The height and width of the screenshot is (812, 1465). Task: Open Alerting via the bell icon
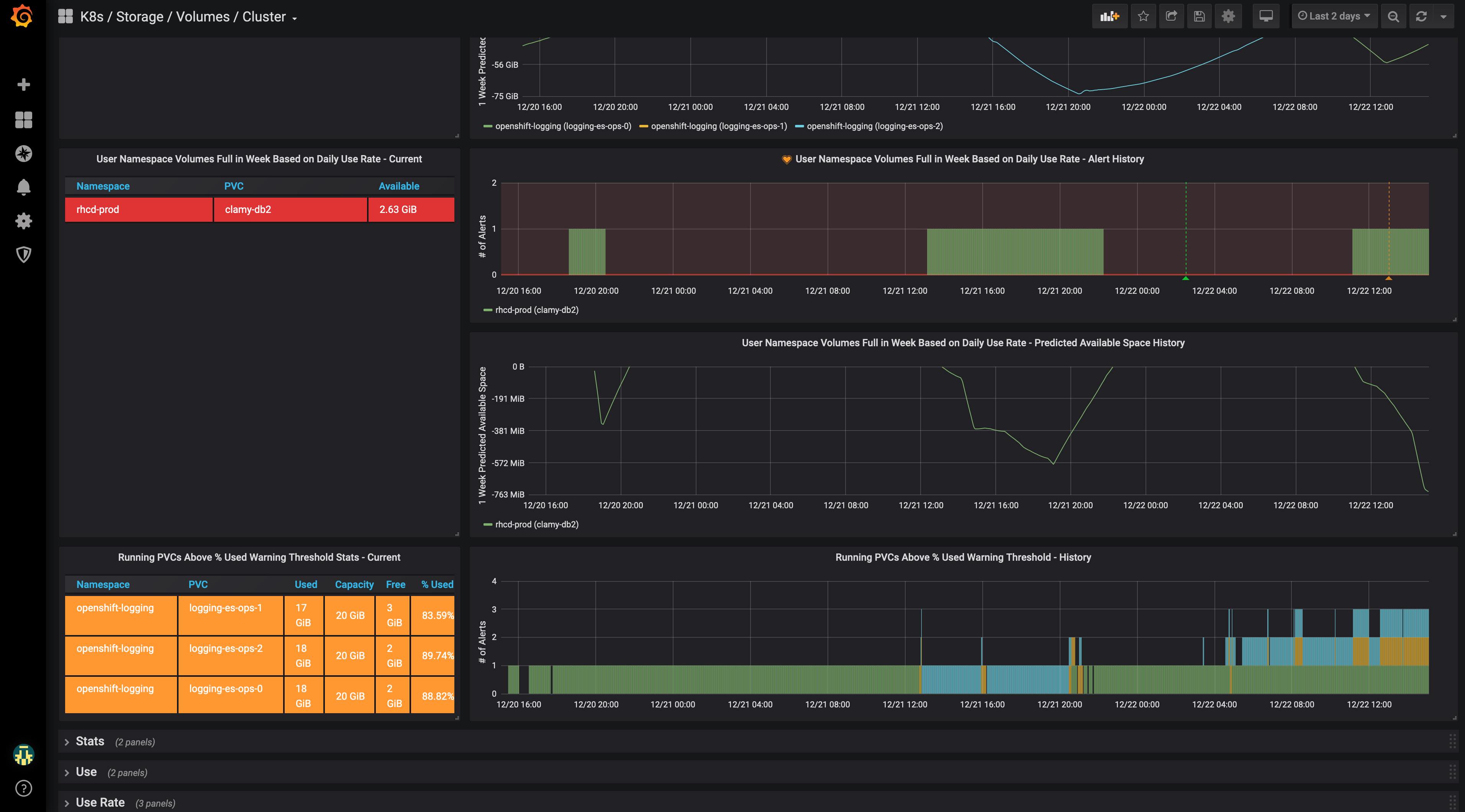pos(23,187)
